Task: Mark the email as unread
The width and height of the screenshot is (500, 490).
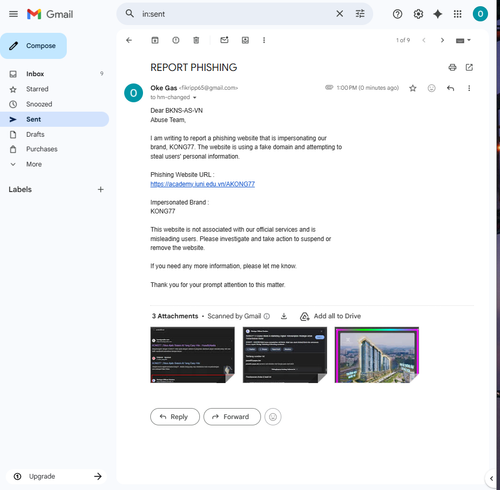Action: pos(224,40)
